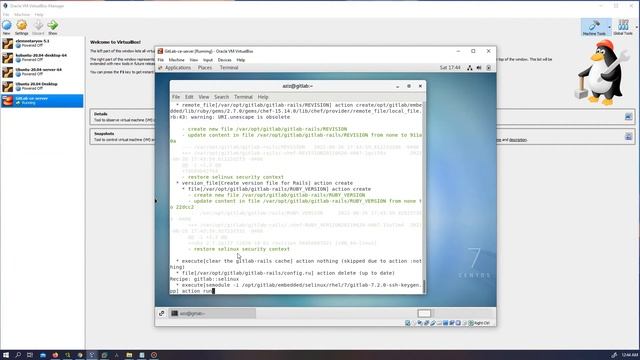Screen dimensions: 640x360
Task: Click New in the VirtualBox Manager toolbar
Action: (7, 27)
